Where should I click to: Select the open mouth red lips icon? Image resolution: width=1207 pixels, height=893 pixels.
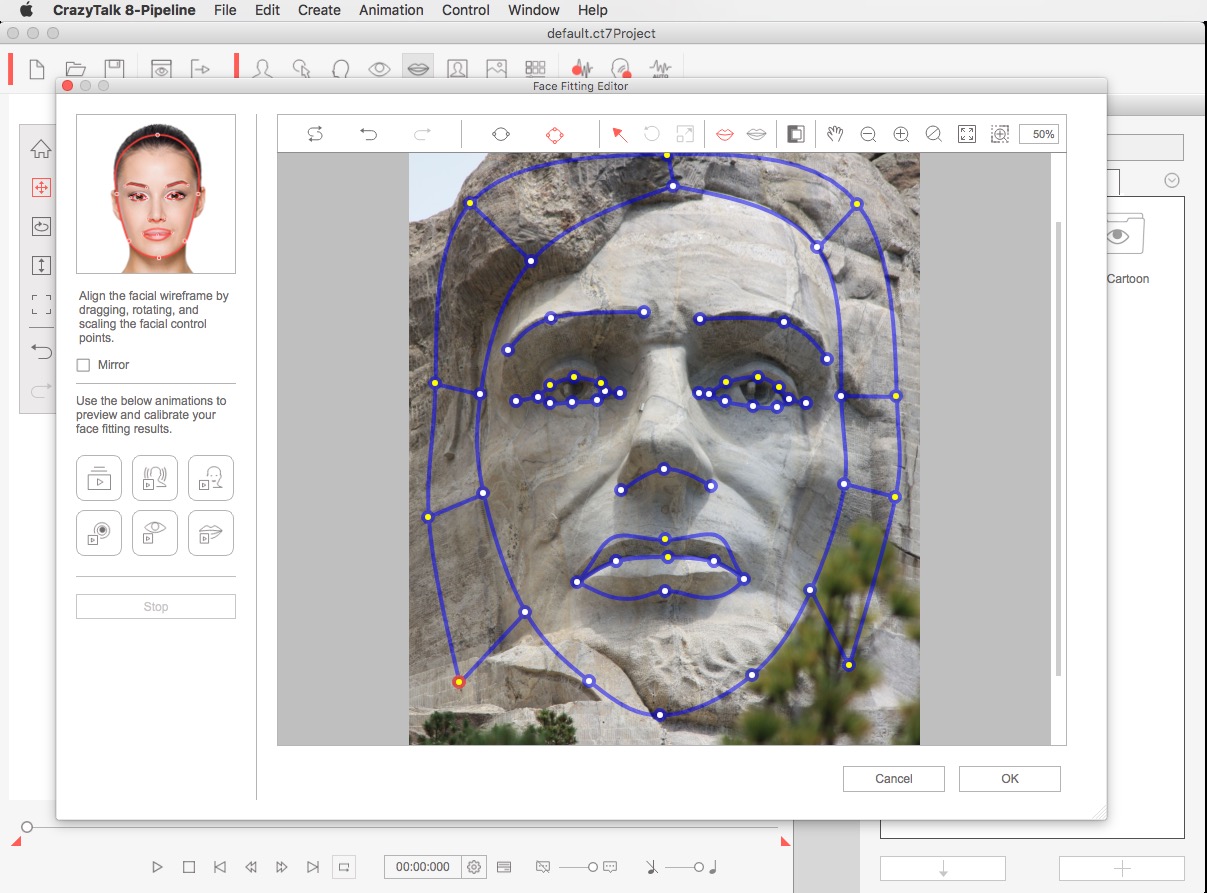pos(725,134)
